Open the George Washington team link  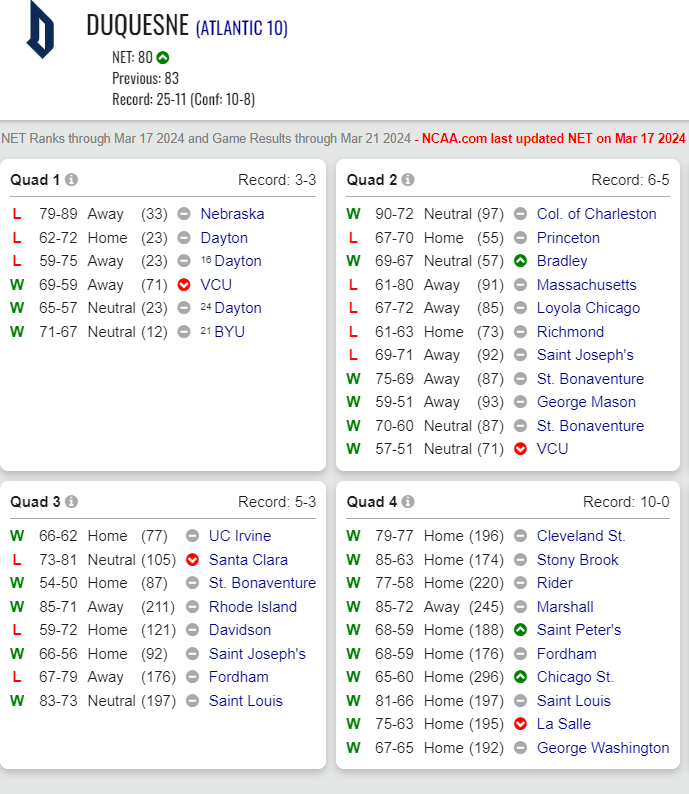(x=603, y=748)
